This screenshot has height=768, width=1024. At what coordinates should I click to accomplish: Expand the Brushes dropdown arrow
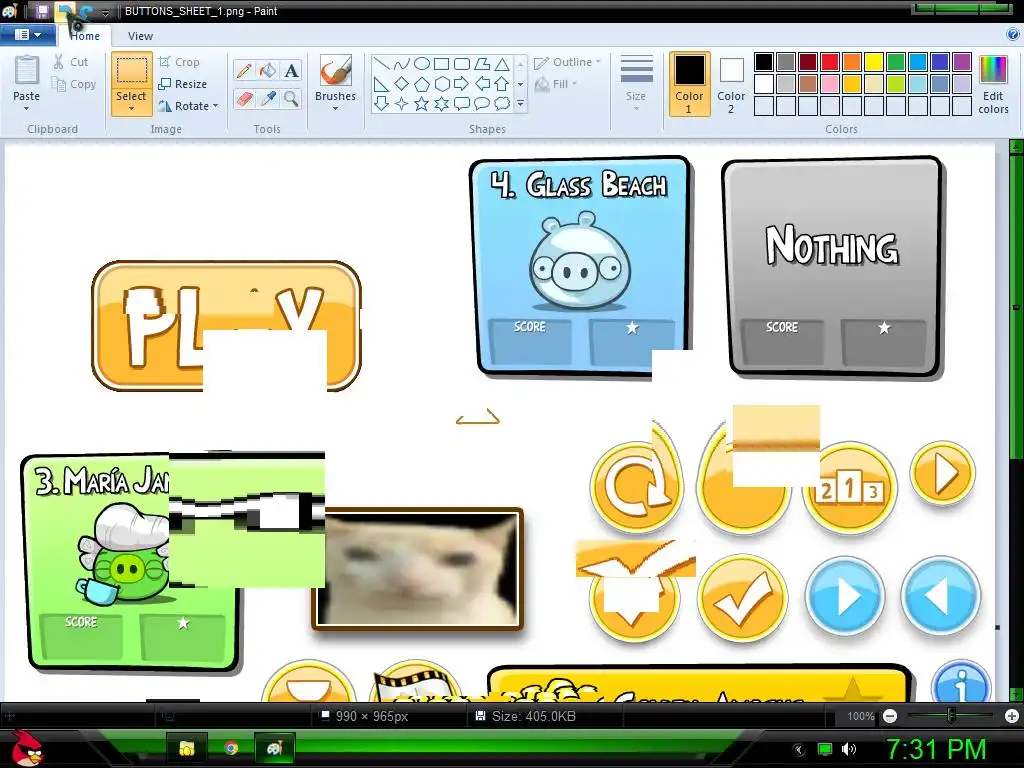(336, 108)
